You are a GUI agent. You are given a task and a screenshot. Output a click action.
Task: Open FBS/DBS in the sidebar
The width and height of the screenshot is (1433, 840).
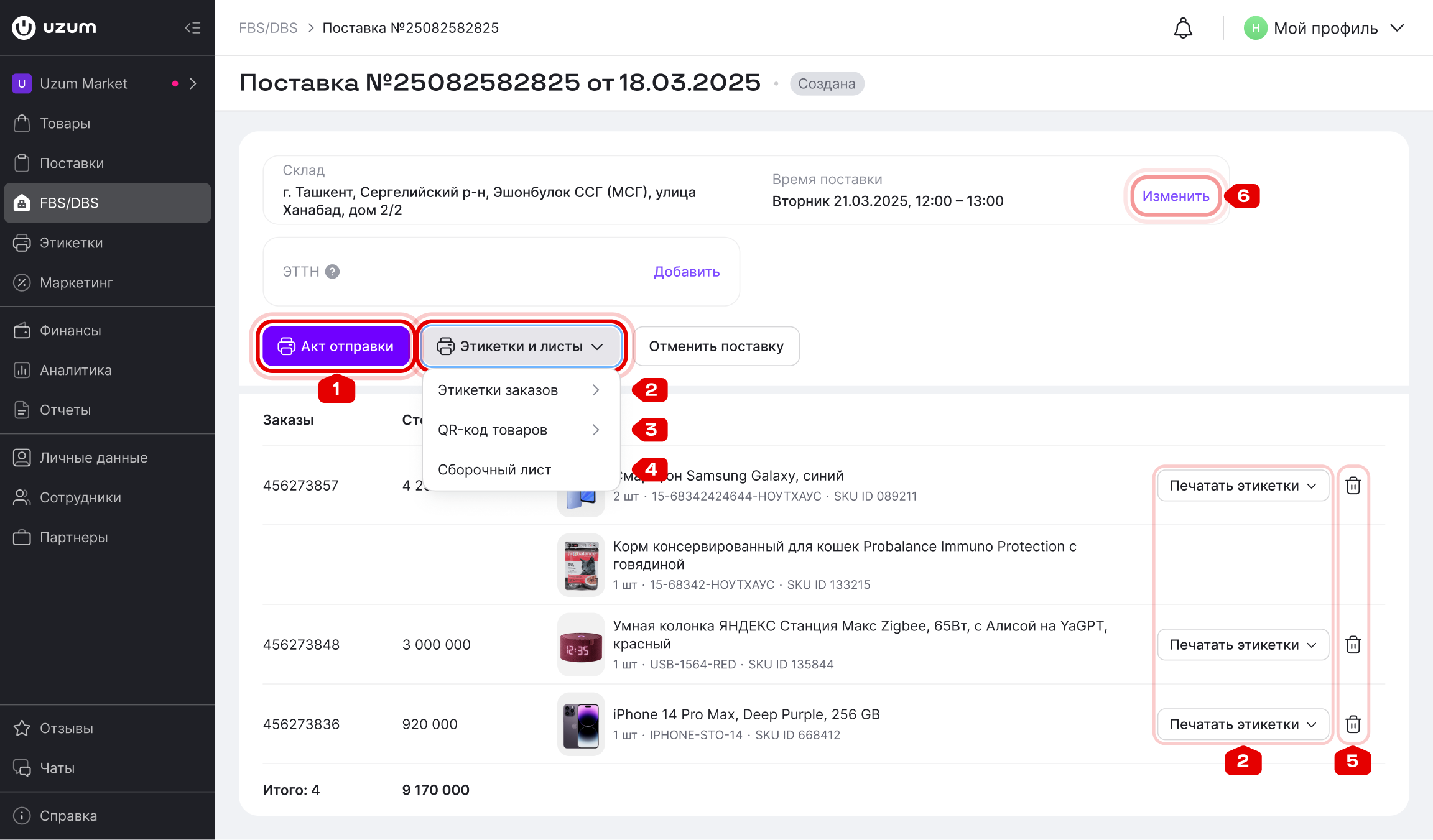click(x=107, y=203)
